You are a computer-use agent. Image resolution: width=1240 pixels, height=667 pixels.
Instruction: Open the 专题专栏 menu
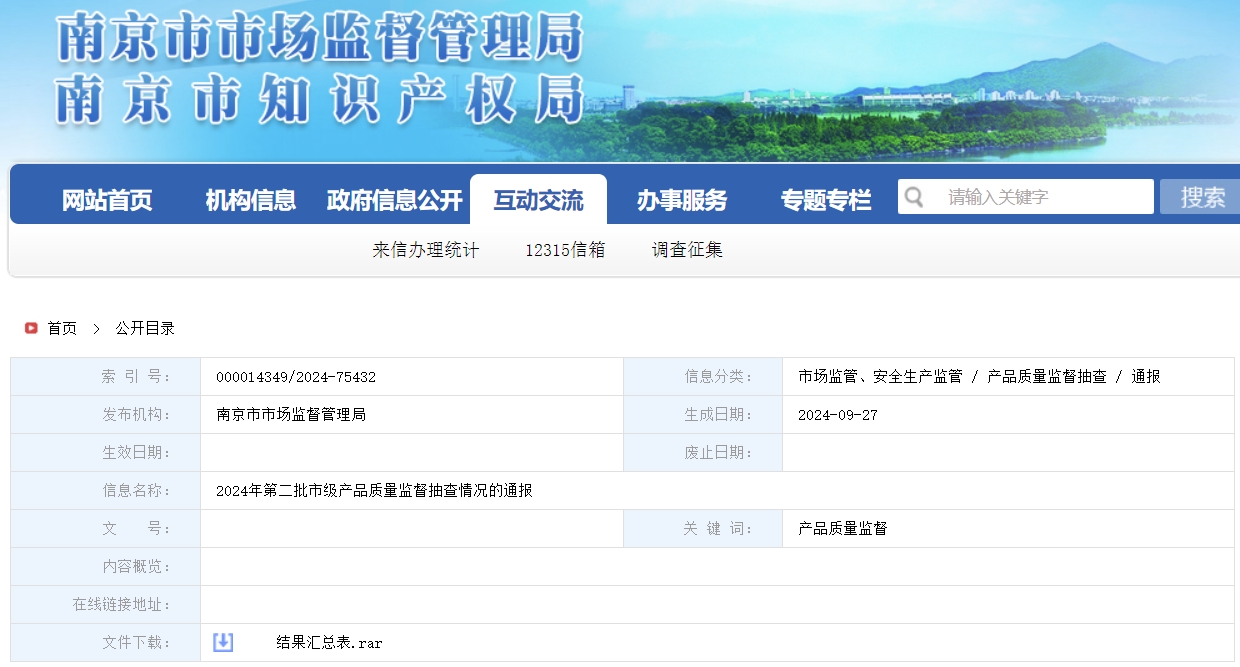[826, 200]
